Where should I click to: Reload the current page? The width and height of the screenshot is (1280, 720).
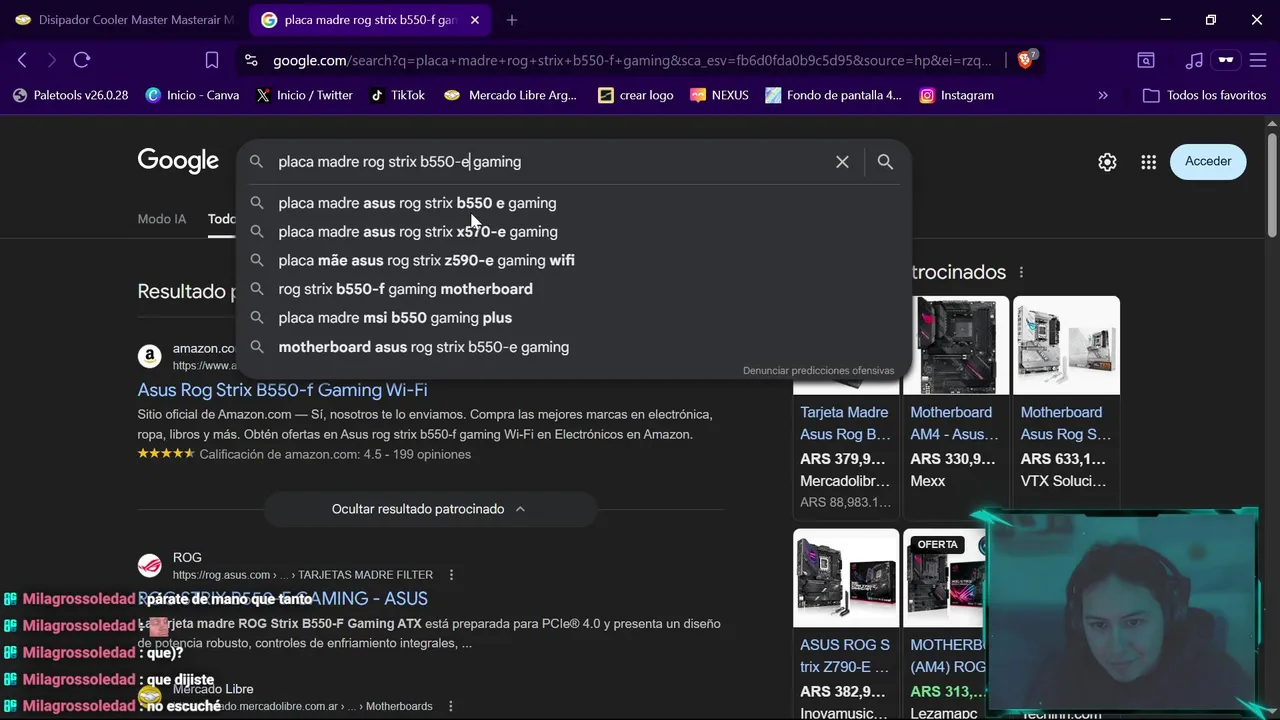click(82, 60)
